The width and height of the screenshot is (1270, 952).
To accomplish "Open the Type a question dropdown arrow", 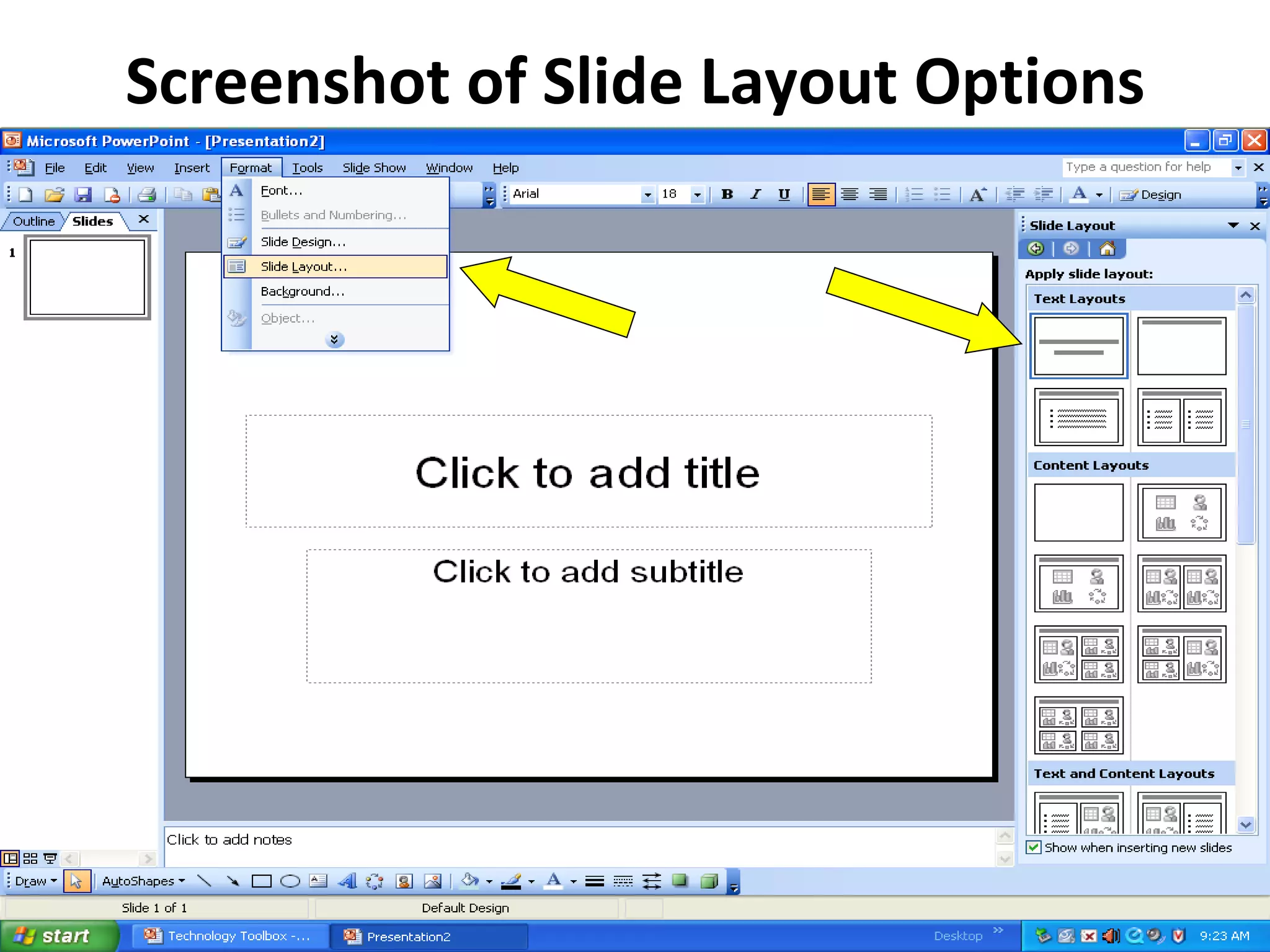I will pos(1238,167).
